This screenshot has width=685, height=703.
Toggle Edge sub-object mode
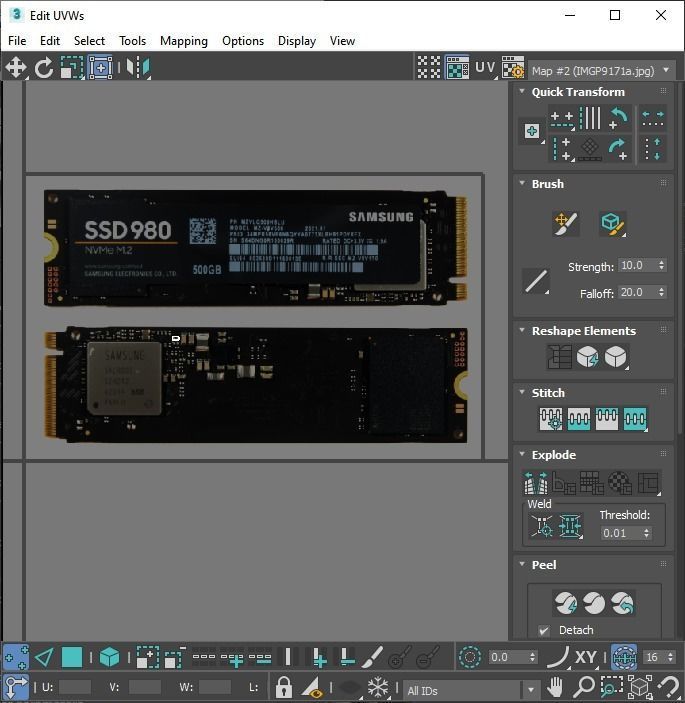[x=44, y=657]
